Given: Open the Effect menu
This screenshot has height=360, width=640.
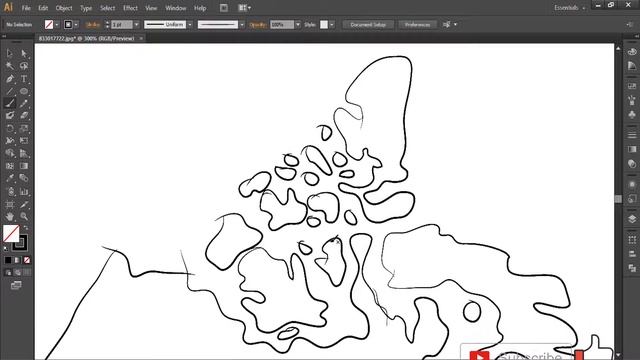Looking at the screenshot, I should [130, 8].
